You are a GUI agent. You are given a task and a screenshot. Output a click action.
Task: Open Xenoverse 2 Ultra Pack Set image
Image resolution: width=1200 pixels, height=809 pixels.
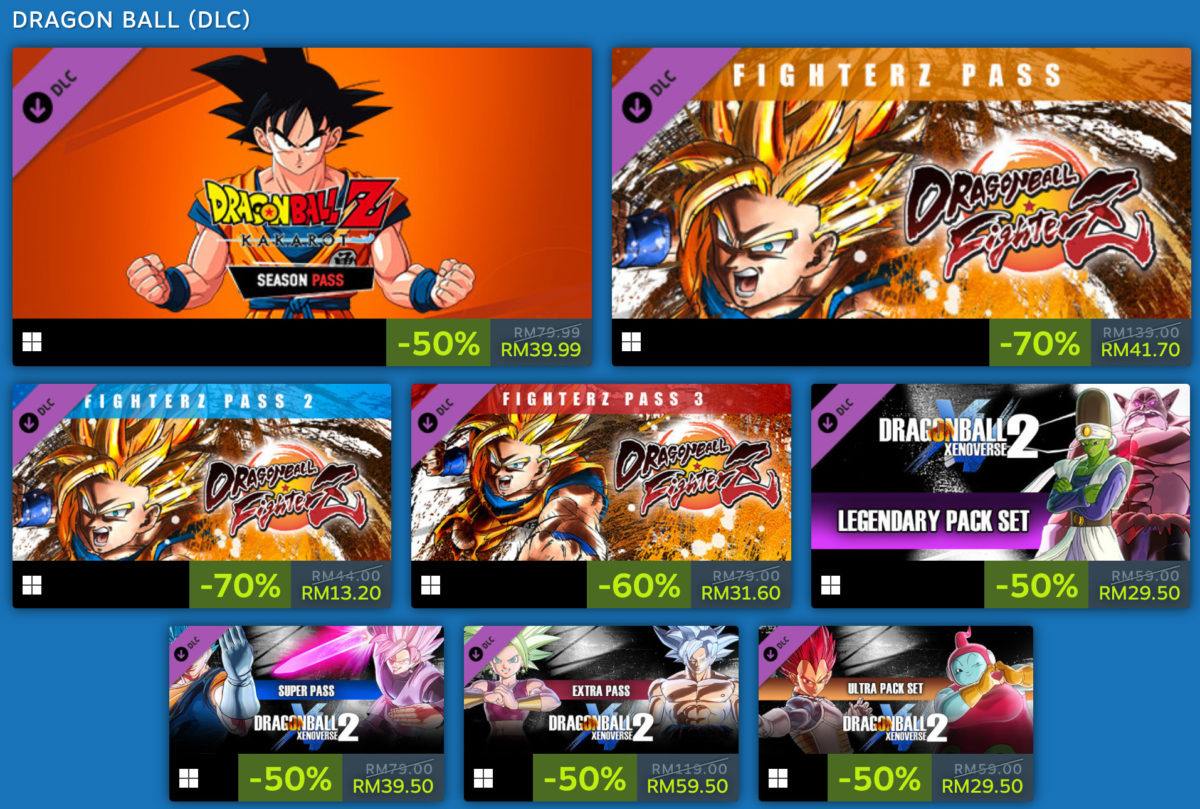tap(895, 690)
